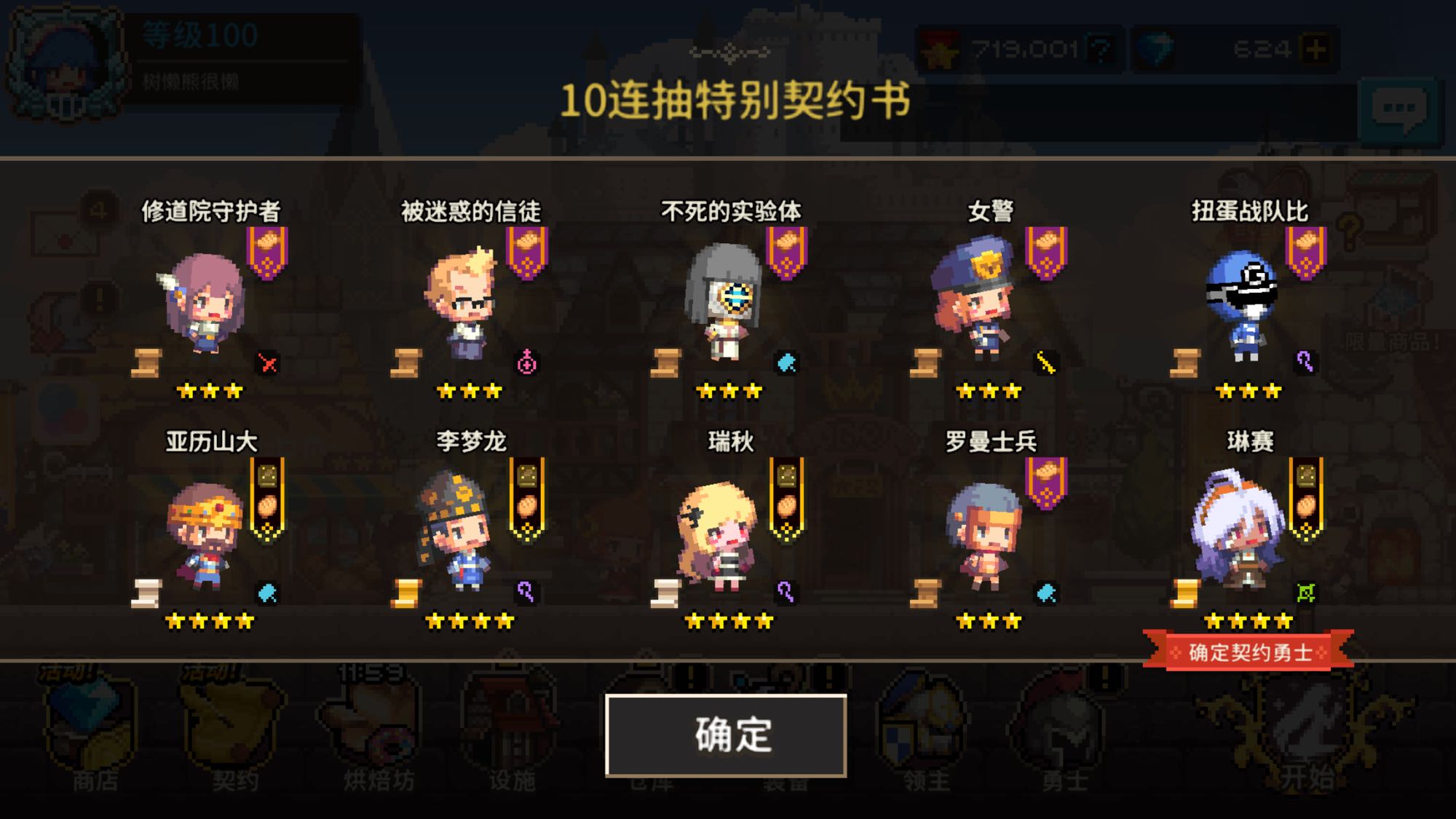Select the crowned 亚历山大 hero
Viewport: 1456px width, 819px height.
(x=205, y=537)
